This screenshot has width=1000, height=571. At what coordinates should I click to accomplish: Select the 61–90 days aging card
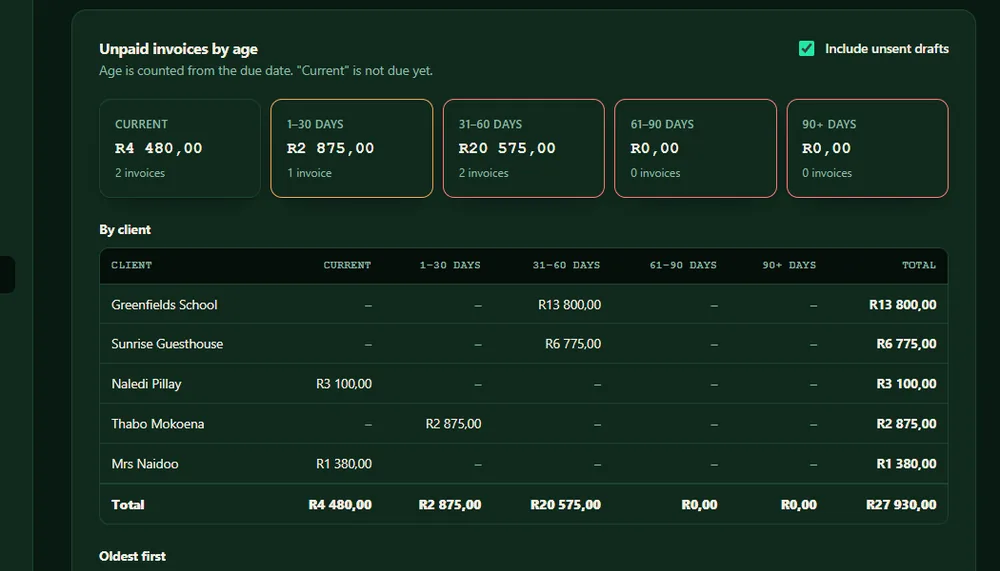tap(695, 148)
